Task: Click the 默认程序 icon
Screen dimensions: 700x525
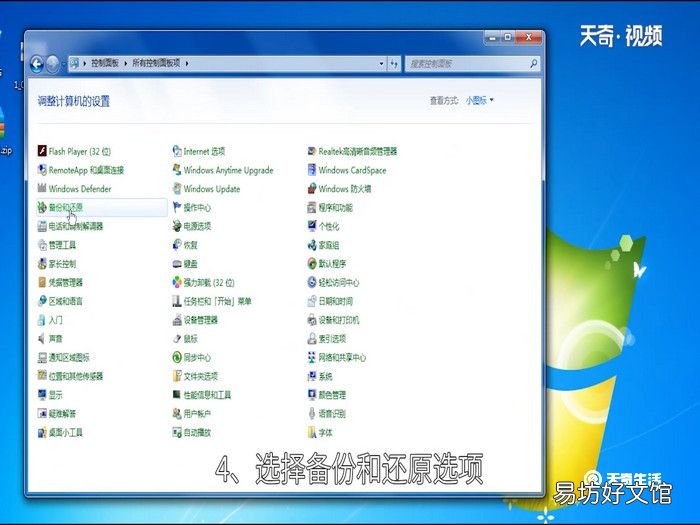Action: coord(312,263)
